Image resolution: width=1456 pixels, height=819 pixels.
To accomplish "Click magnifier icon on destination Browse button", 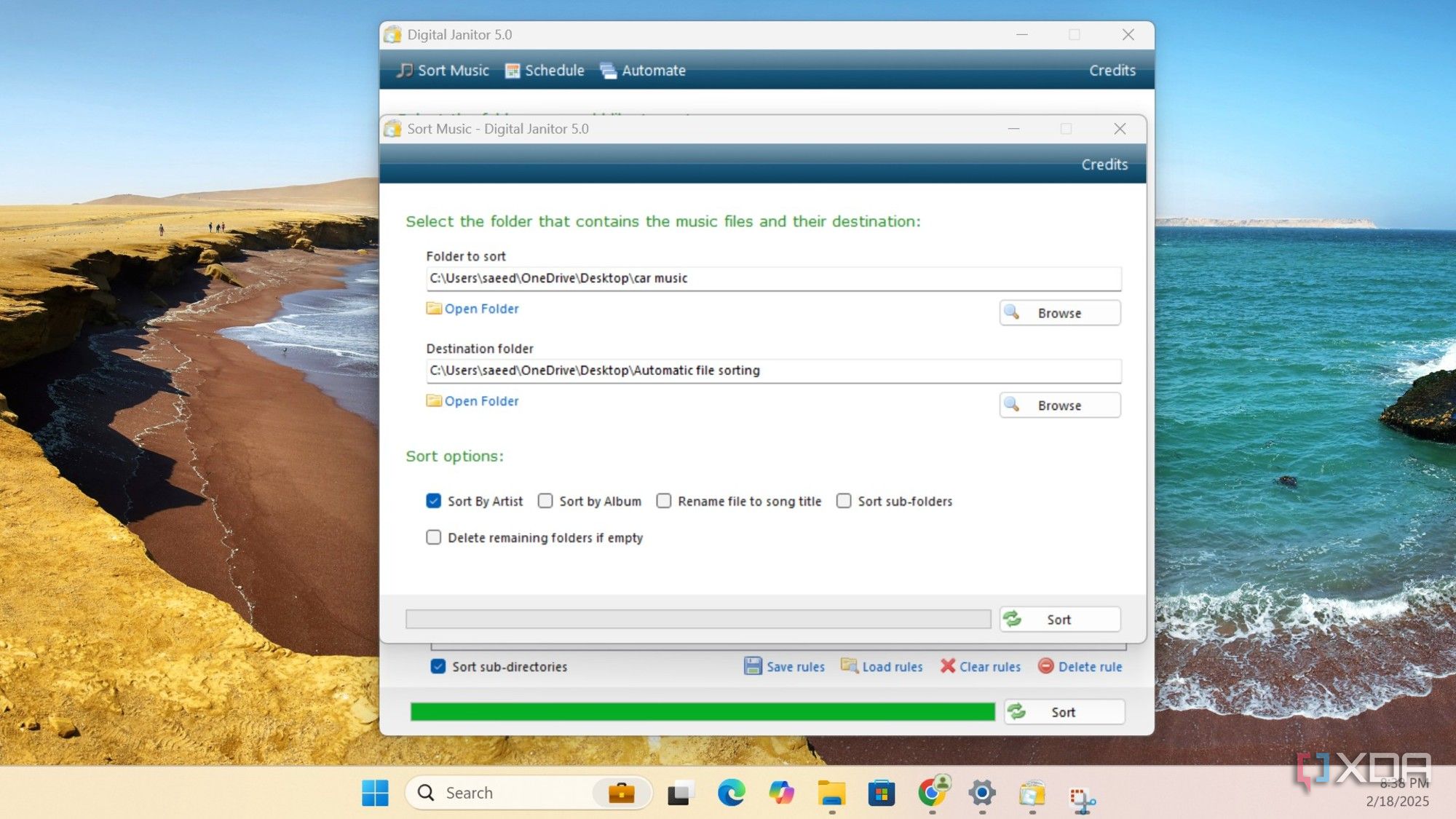I will (1012, 405).
